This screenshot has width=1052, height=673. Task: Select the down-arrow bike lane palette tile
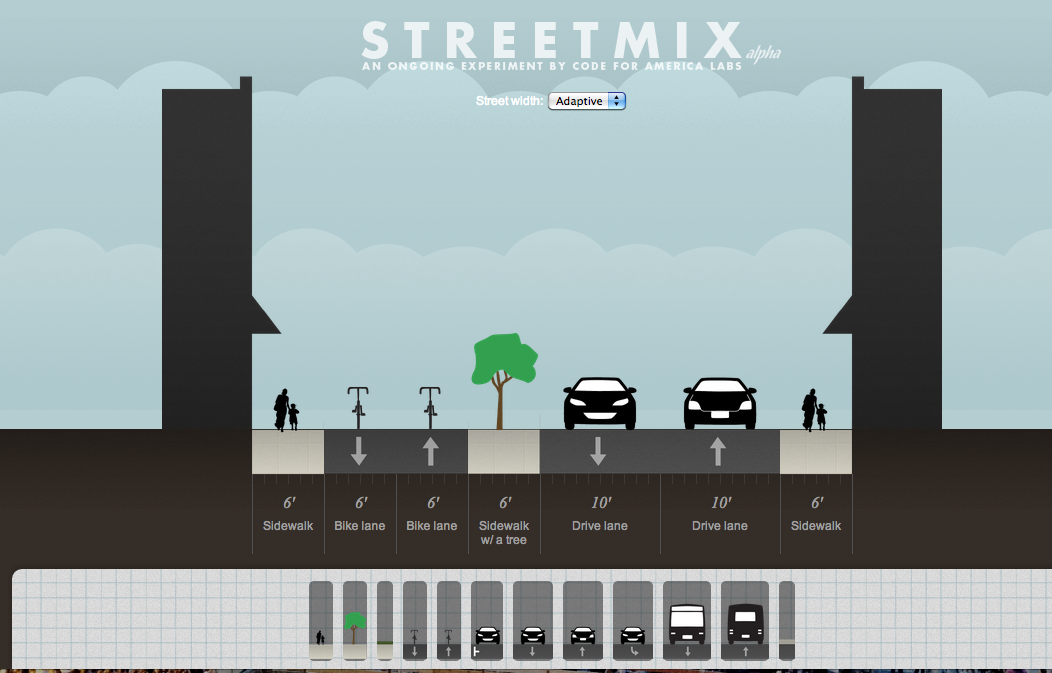point(415,621)
